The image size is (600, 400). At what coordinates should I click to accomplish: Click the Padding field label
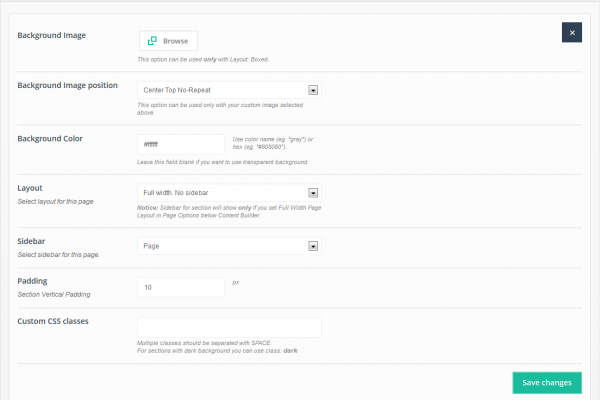point(32,281)
